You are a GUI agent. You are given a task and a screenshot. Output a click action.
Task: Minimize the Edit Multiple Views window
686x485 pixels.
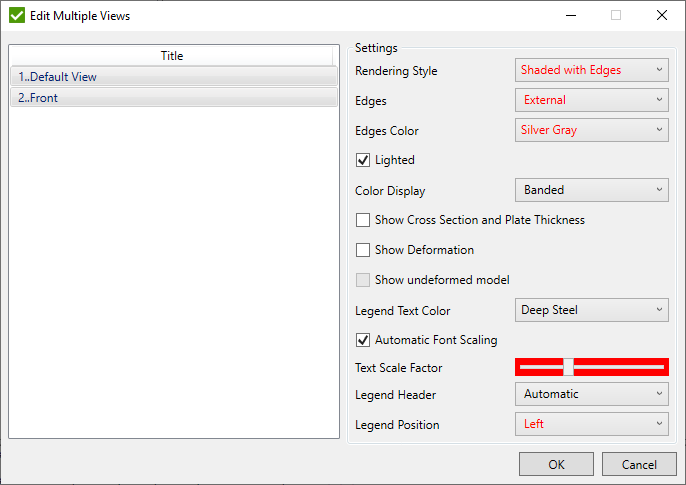point(570,16)
